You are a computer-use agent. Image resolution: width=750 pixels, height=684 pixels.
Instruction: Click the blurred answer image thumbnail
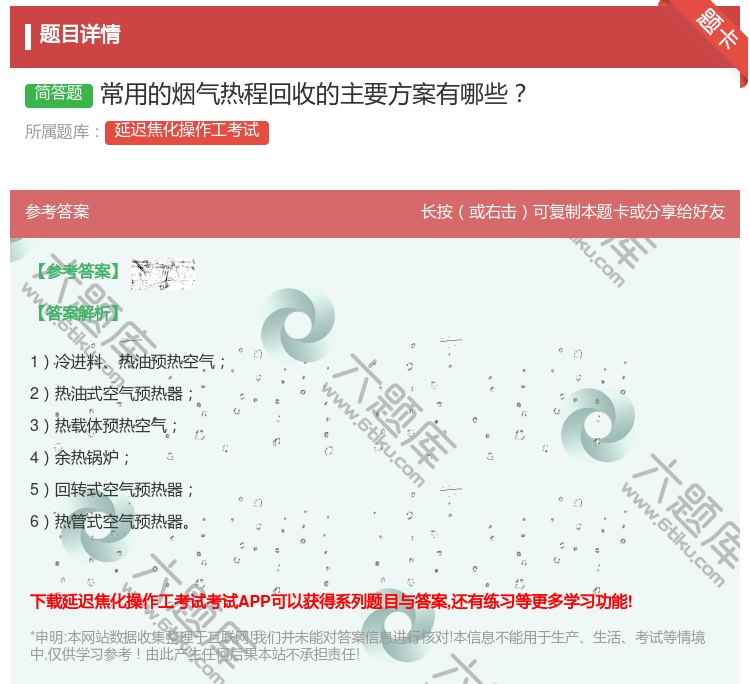[163, 274]
